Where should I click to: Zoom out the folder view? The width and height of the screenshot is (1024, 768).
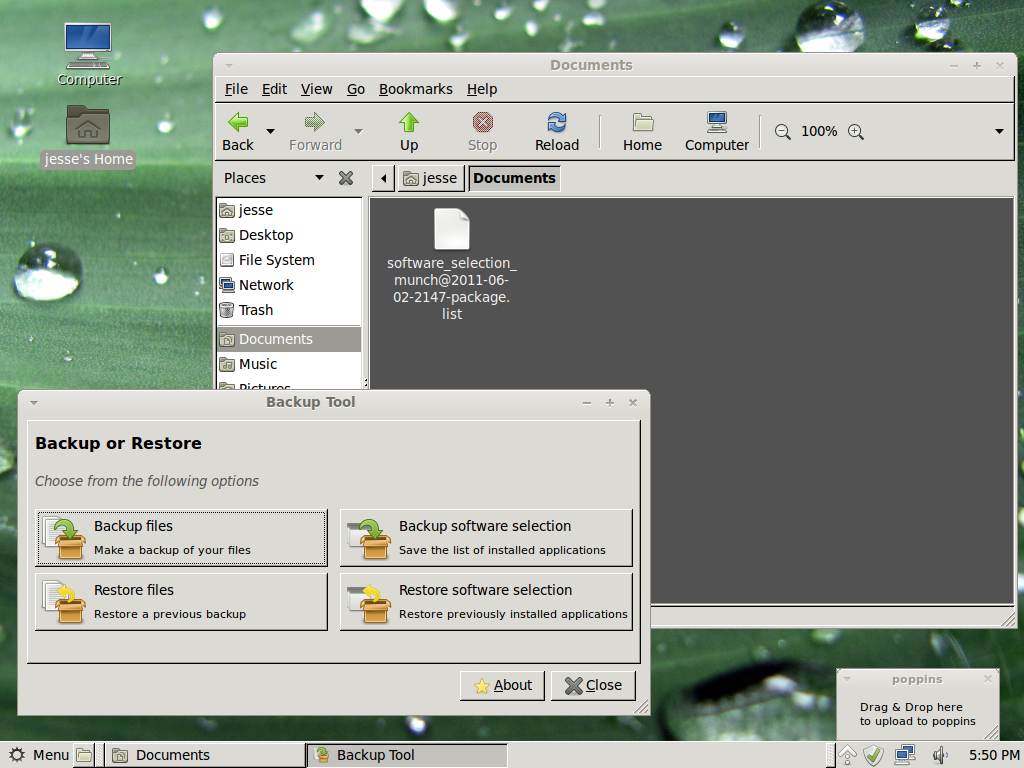782,132
